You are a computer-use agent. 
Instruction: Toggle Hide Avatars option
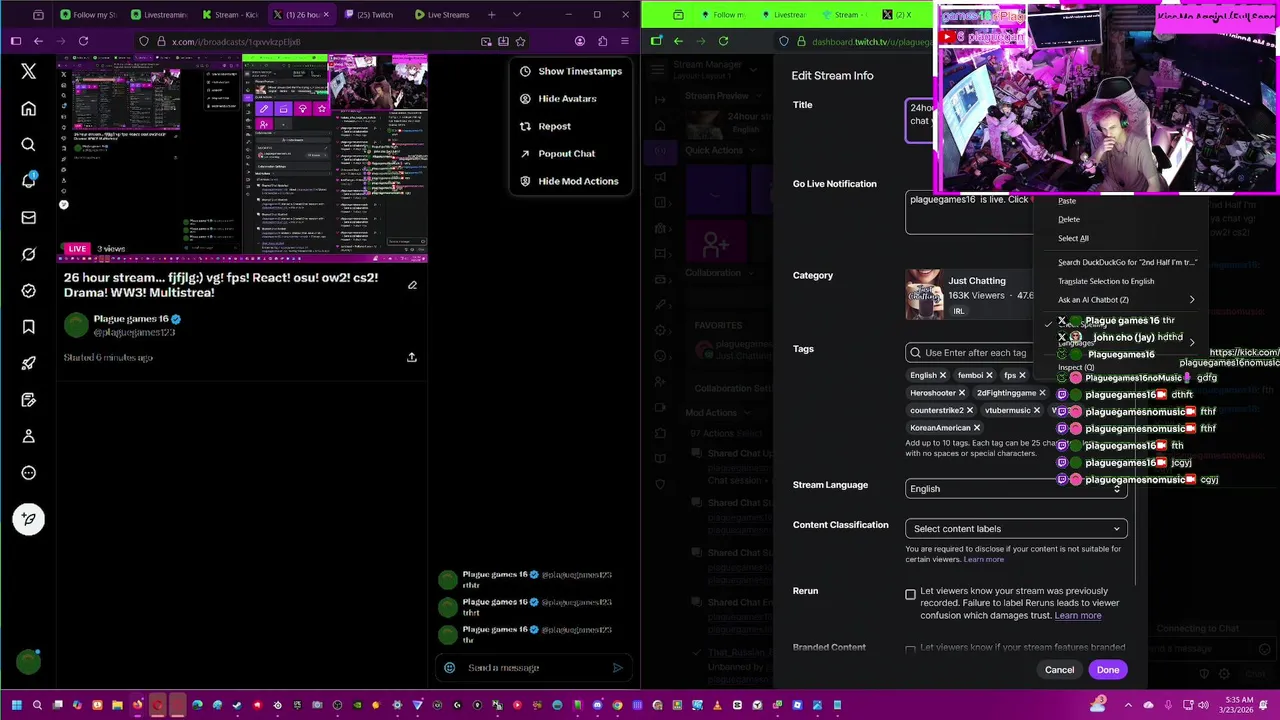point(558,98)
